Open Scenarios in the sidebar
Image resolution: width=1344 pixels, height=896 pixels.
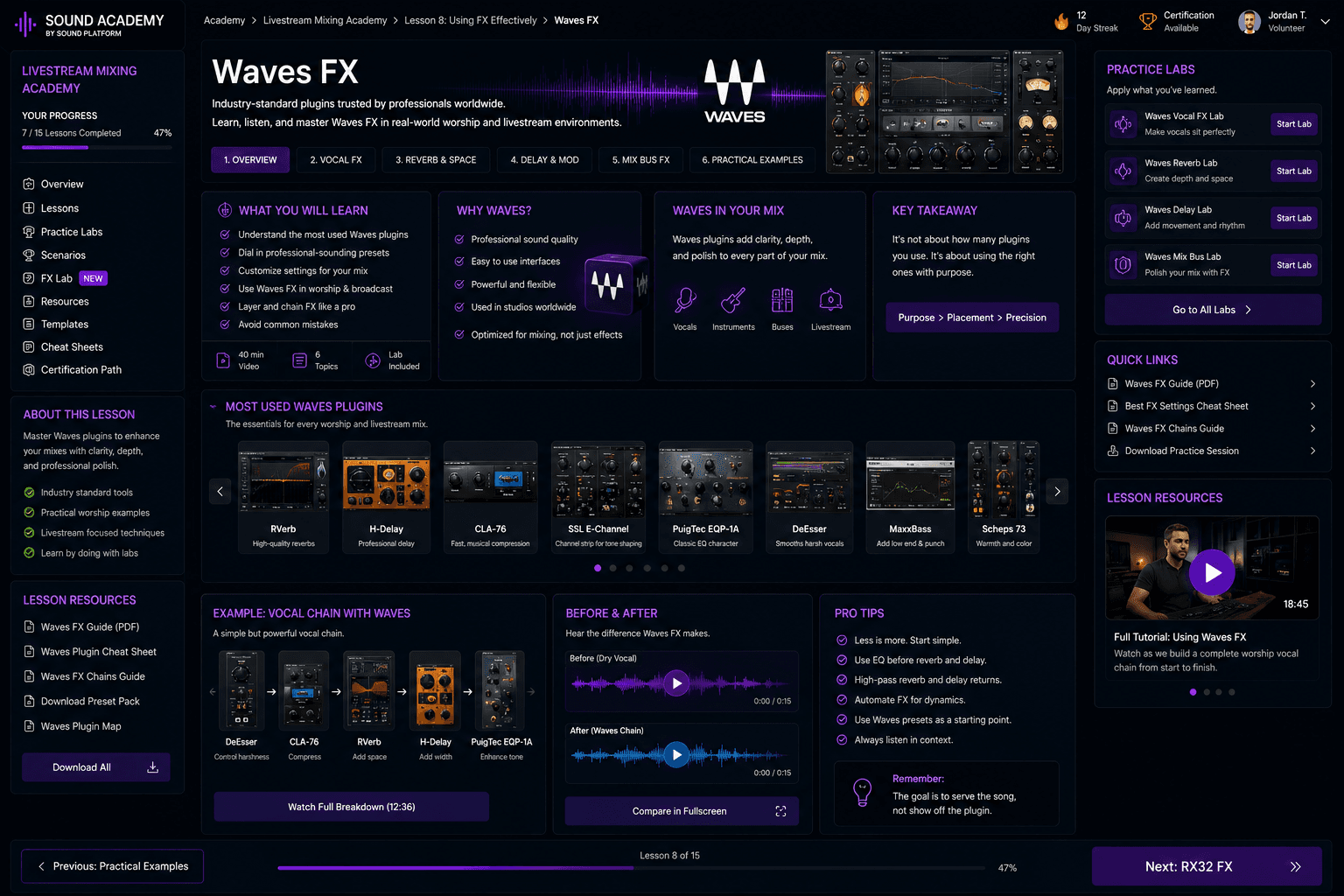(54, 255)
